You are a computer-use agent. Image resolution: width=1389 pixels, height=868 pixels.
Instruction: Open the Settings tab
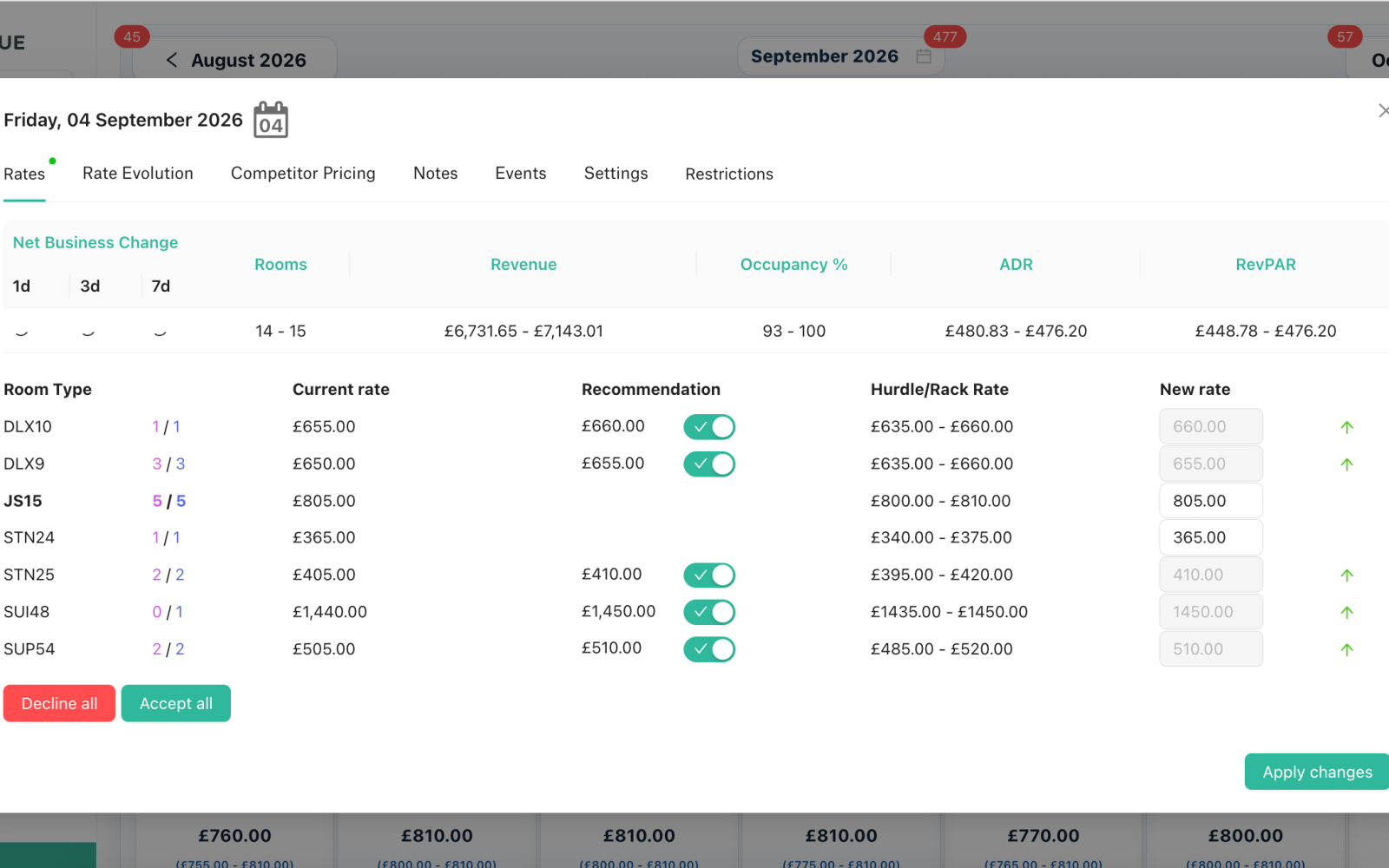(x=616, y=174)
